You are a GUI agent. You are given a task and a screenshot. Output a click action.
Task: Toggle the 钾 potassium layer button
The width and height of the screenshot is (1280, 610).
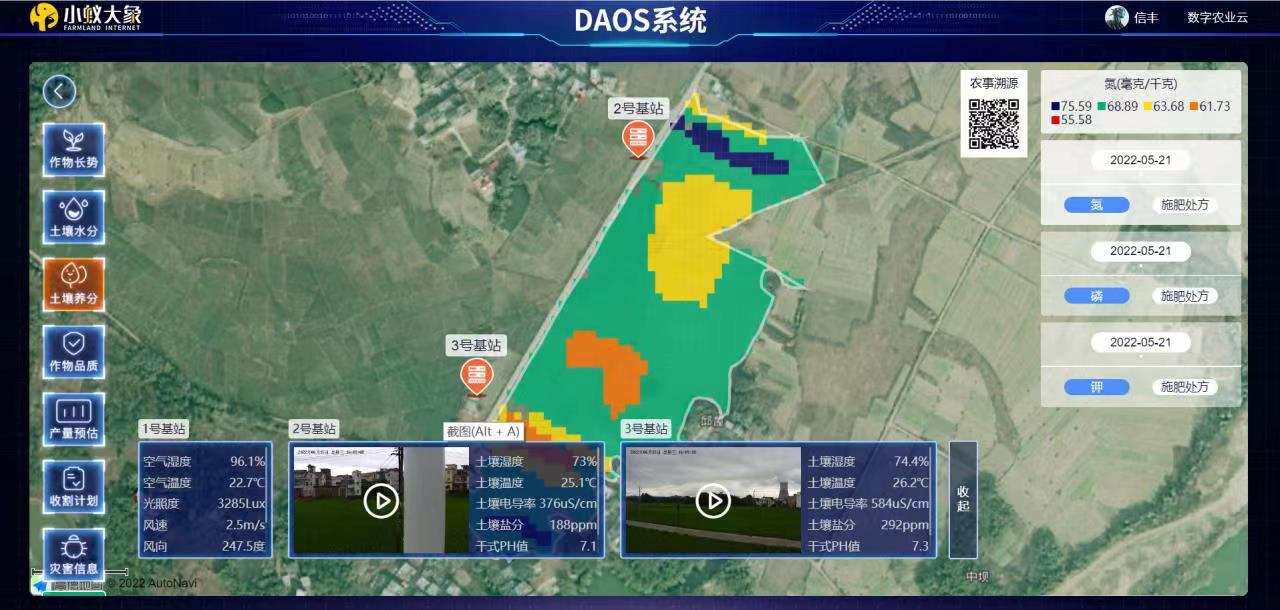point(1096,387)
